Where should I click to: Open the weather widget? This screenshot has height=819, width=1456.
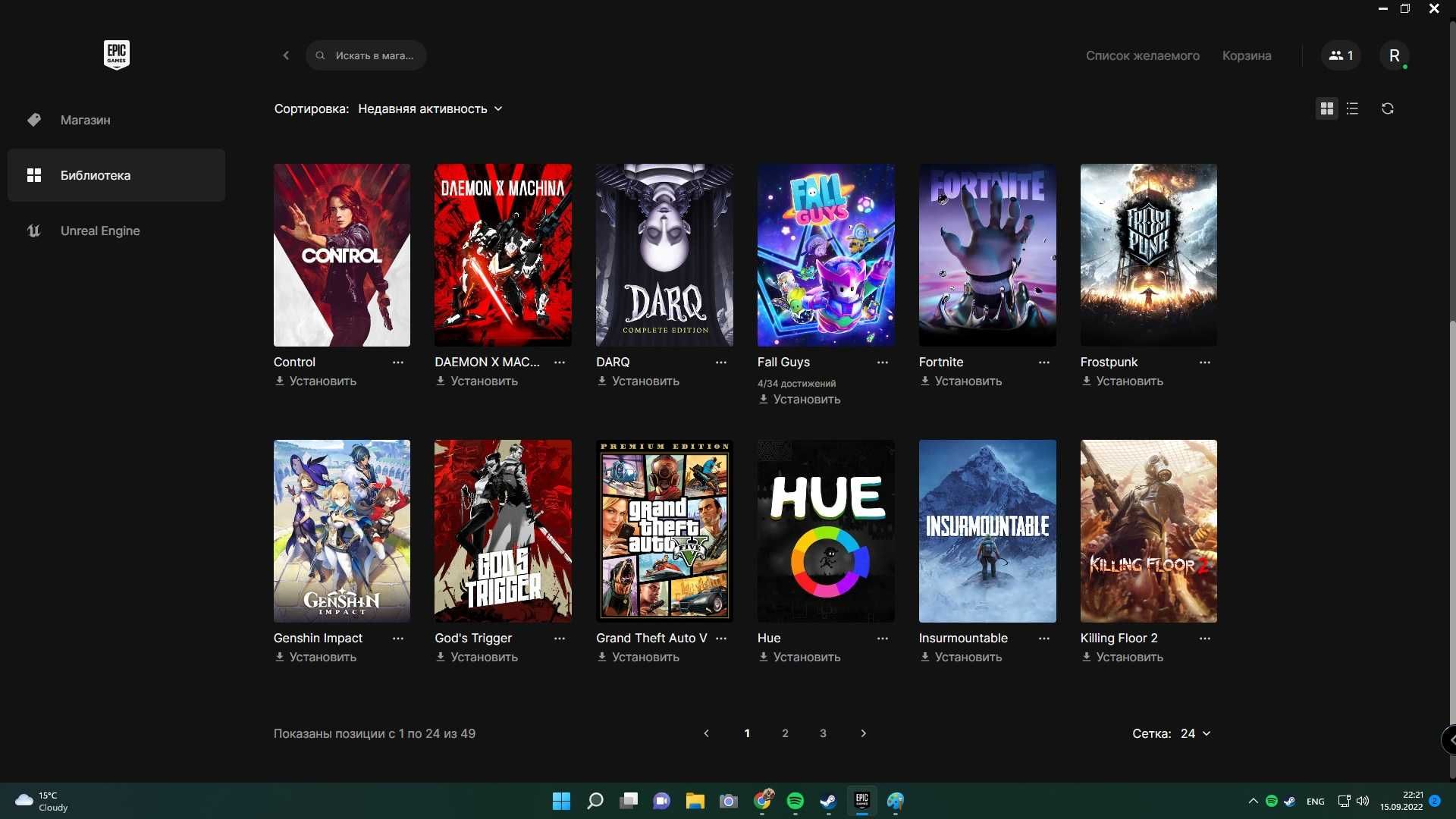[42, 801]
